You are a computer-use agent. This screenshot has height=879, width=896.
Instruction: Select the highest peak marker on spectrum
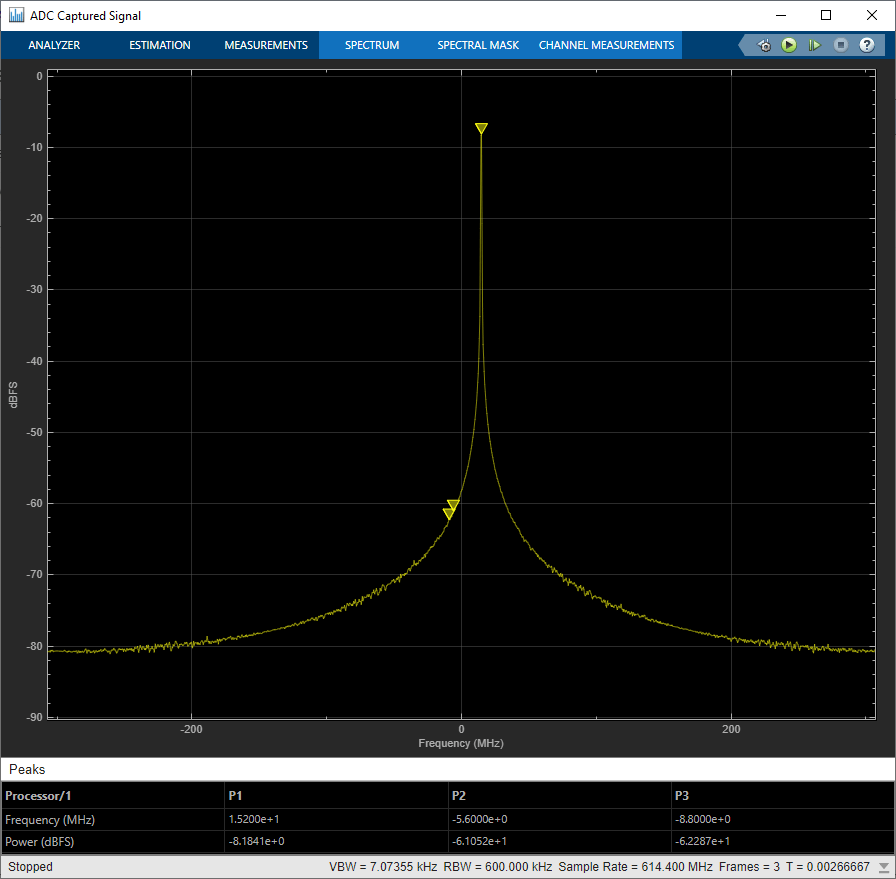tap(481, 128)
